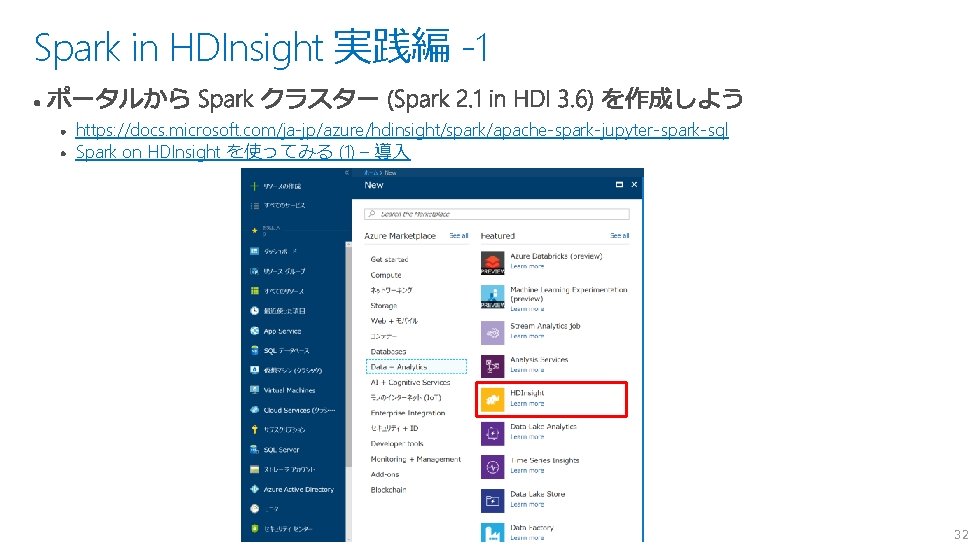Click the storage account icon in sidebar

(x=254, y=469)
